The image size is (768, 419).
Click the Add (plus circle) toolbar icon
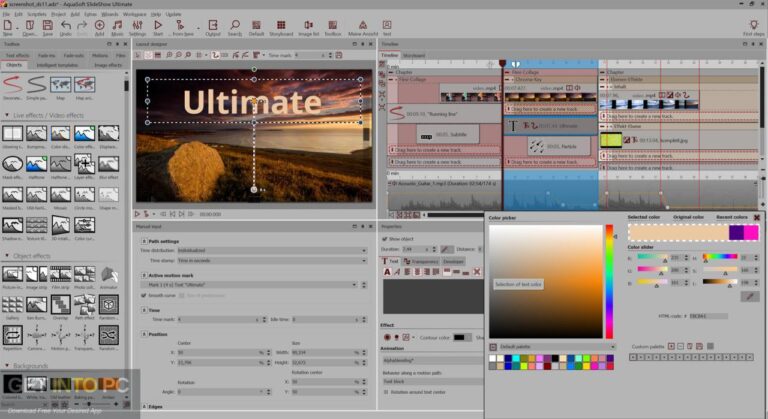tap(99, 25)
